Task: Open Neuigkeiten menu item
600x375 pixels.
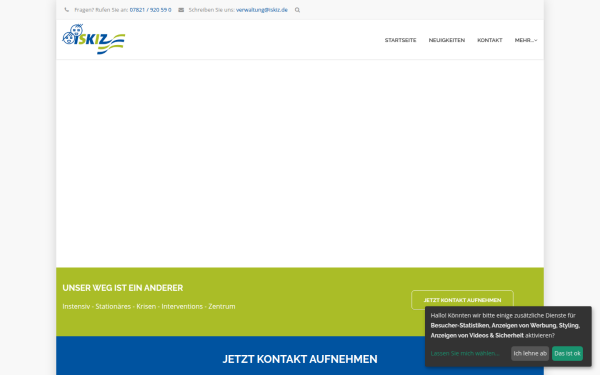Action: point(447,40)
